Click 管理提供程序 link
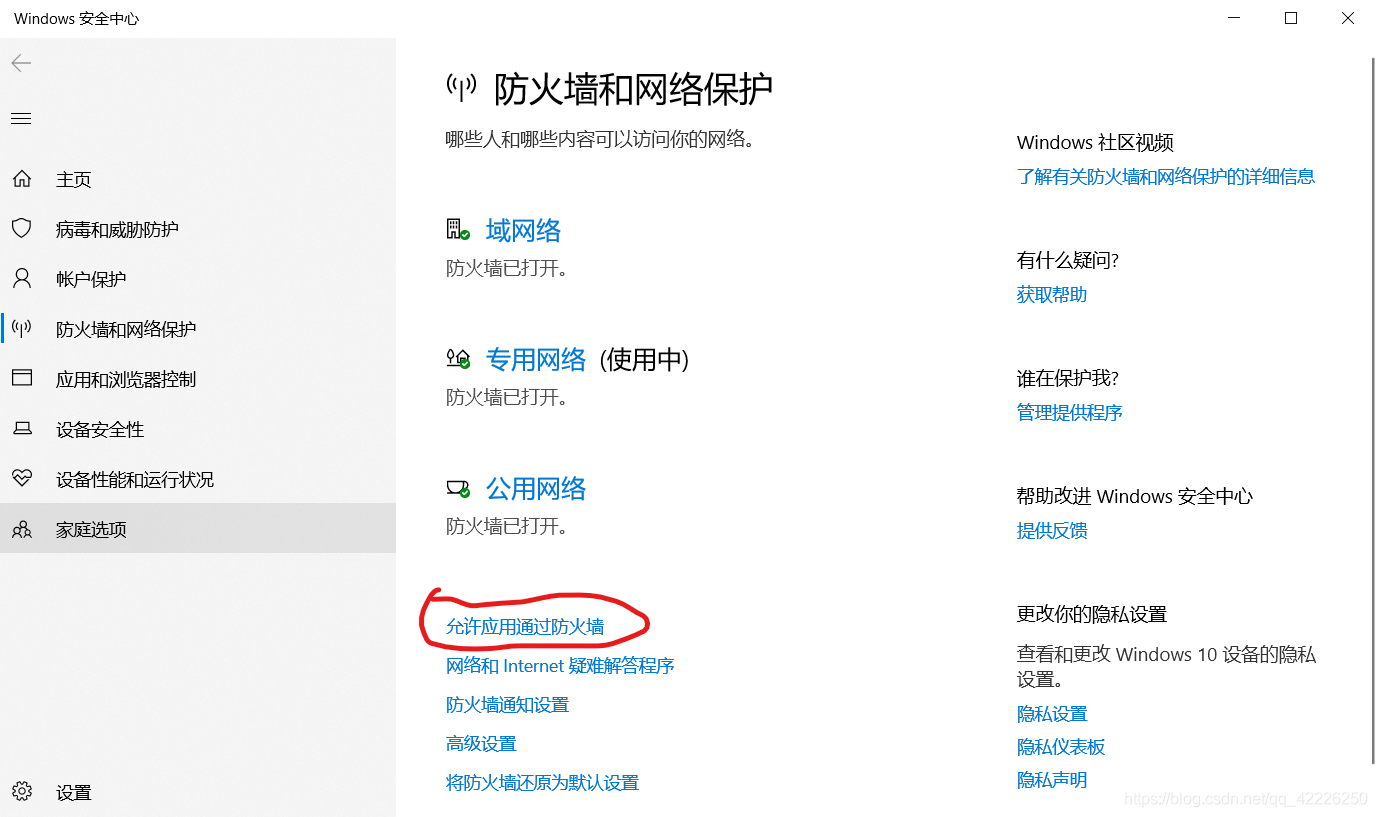The width and height of the screenshot is (1377, 817). click(x=1070, y=413)
